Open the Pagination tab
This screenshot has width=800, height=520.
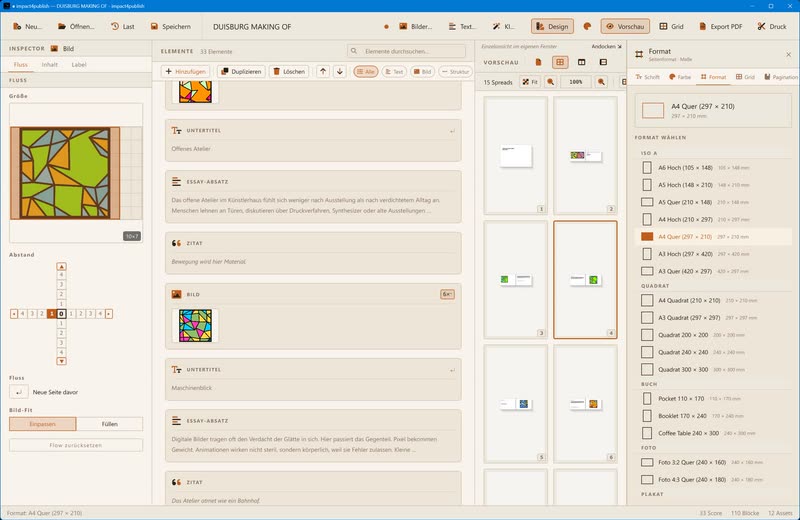[x=781, y=77]
